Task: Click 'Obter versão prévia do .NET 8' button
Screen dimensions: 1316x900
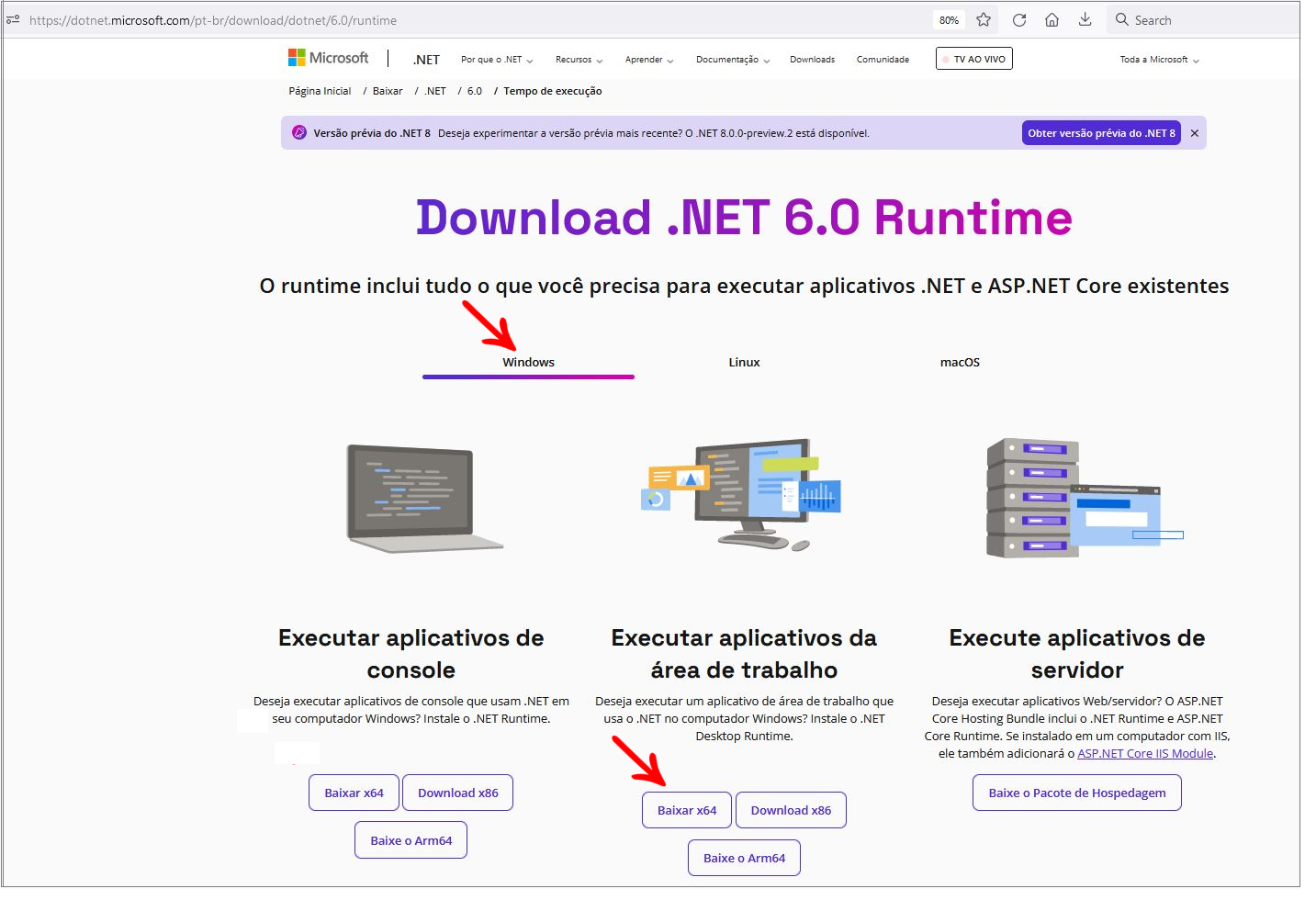Action: (x=1101, y=133)
